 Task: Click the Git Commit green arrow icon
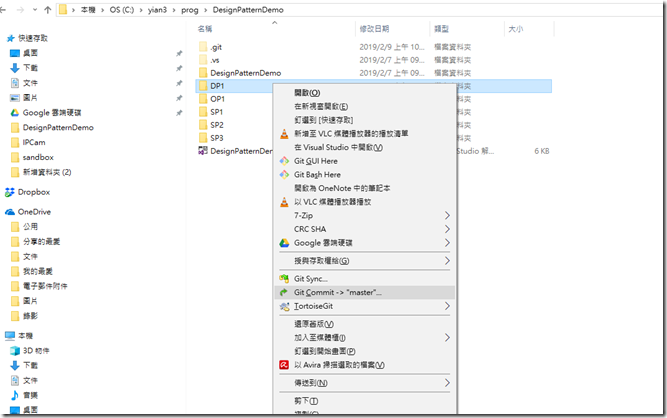pos(284,293)
